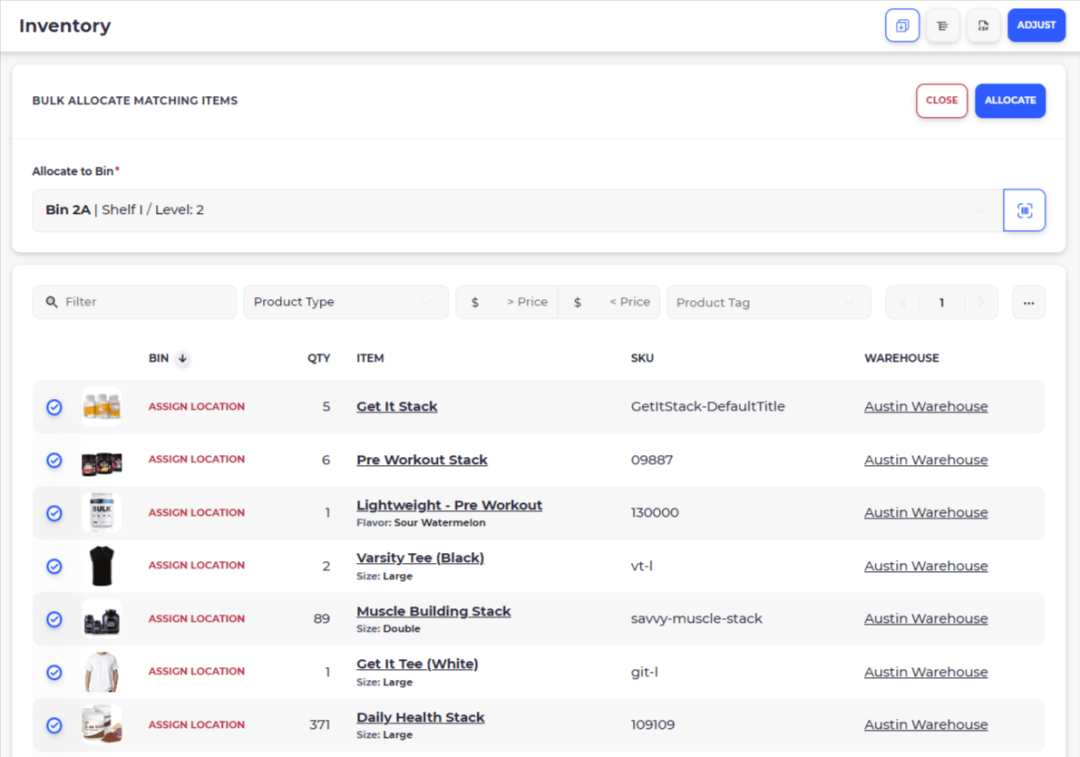
Task: Click the SKU column header
Action: 642,358
